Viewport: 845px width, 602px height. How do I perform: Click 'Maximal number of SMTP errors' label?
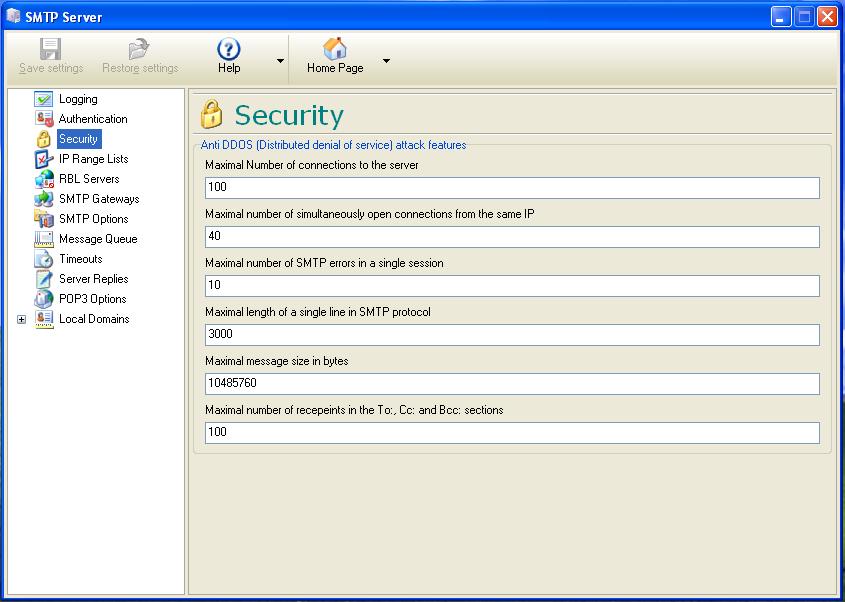[324, 263]
